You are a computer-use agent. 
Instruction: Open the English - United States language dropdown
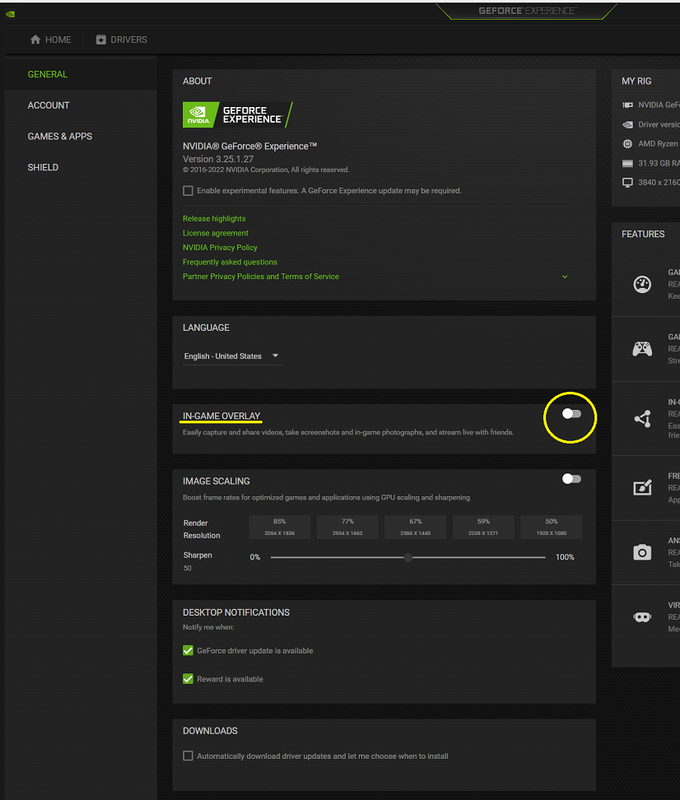pos(232,356)
